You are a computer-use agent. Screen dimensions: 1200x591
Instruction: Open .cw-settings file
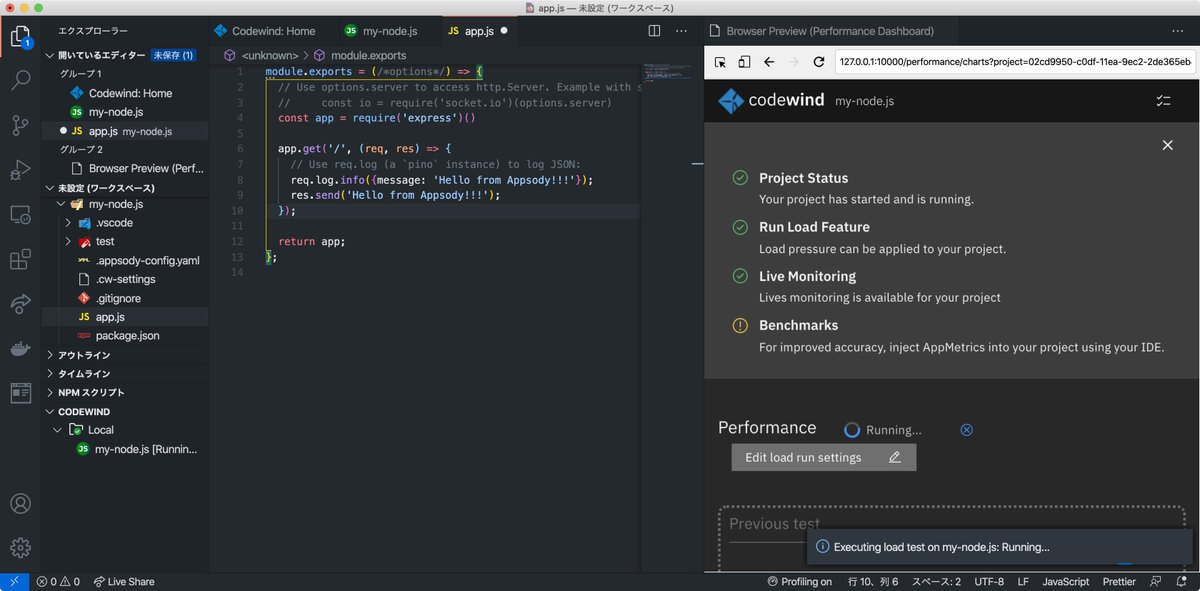(125, 279)
